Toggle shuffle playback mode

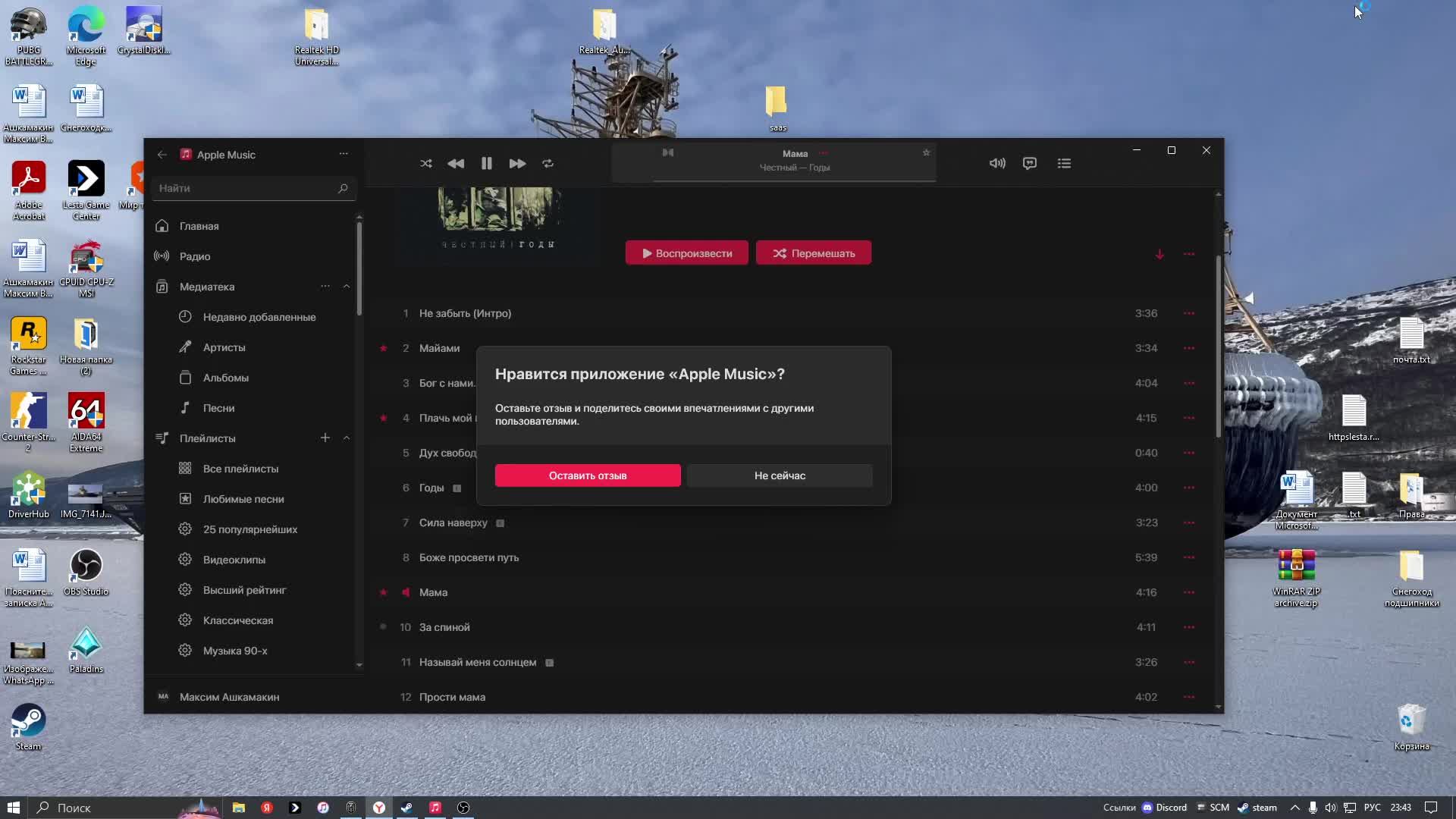[426, 164]
